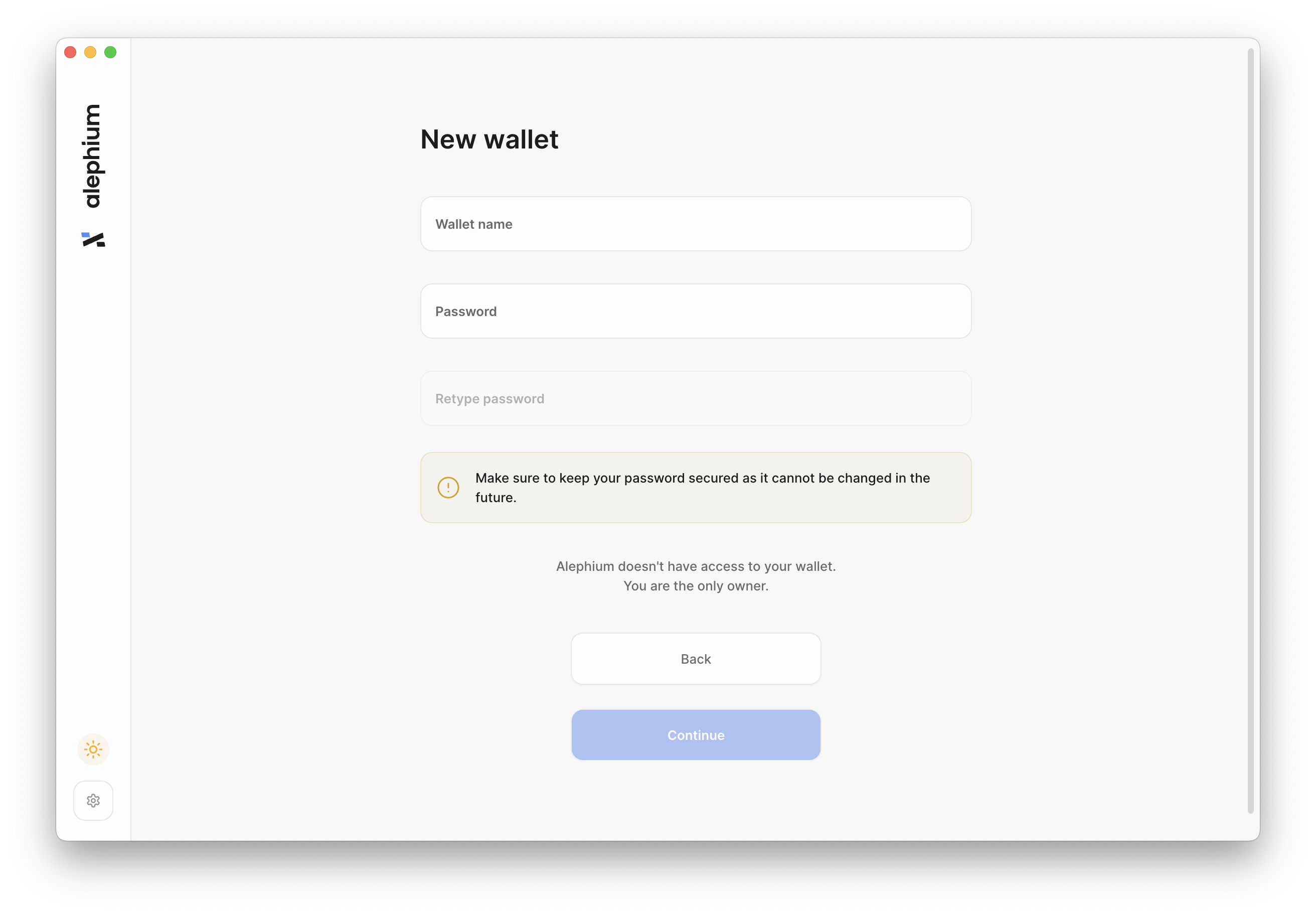Click the empty sidebar area below the logo
This screenshot has width=1316, height=915.
93,487
